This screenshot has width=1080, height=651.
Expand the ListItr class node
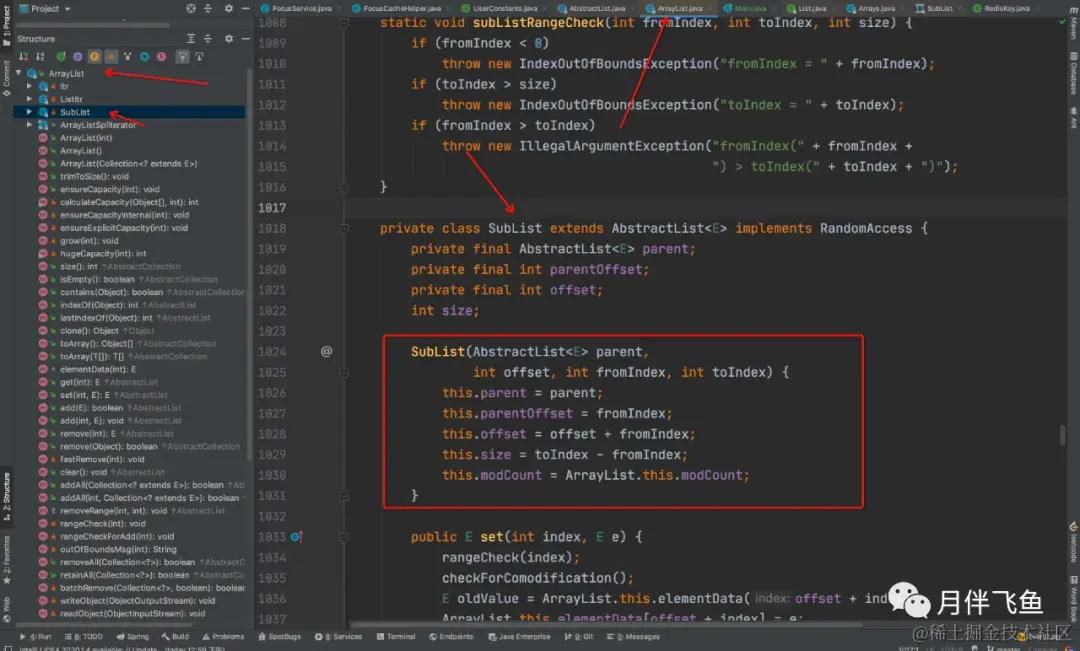coord(29,99)
